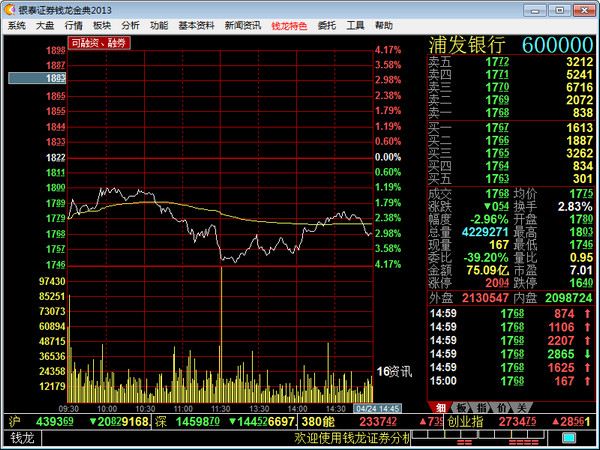Click the 0.00% baseline percentage label
Image resolution: width=600 pixels, height=450 pixels.
(x=388, y=157)
